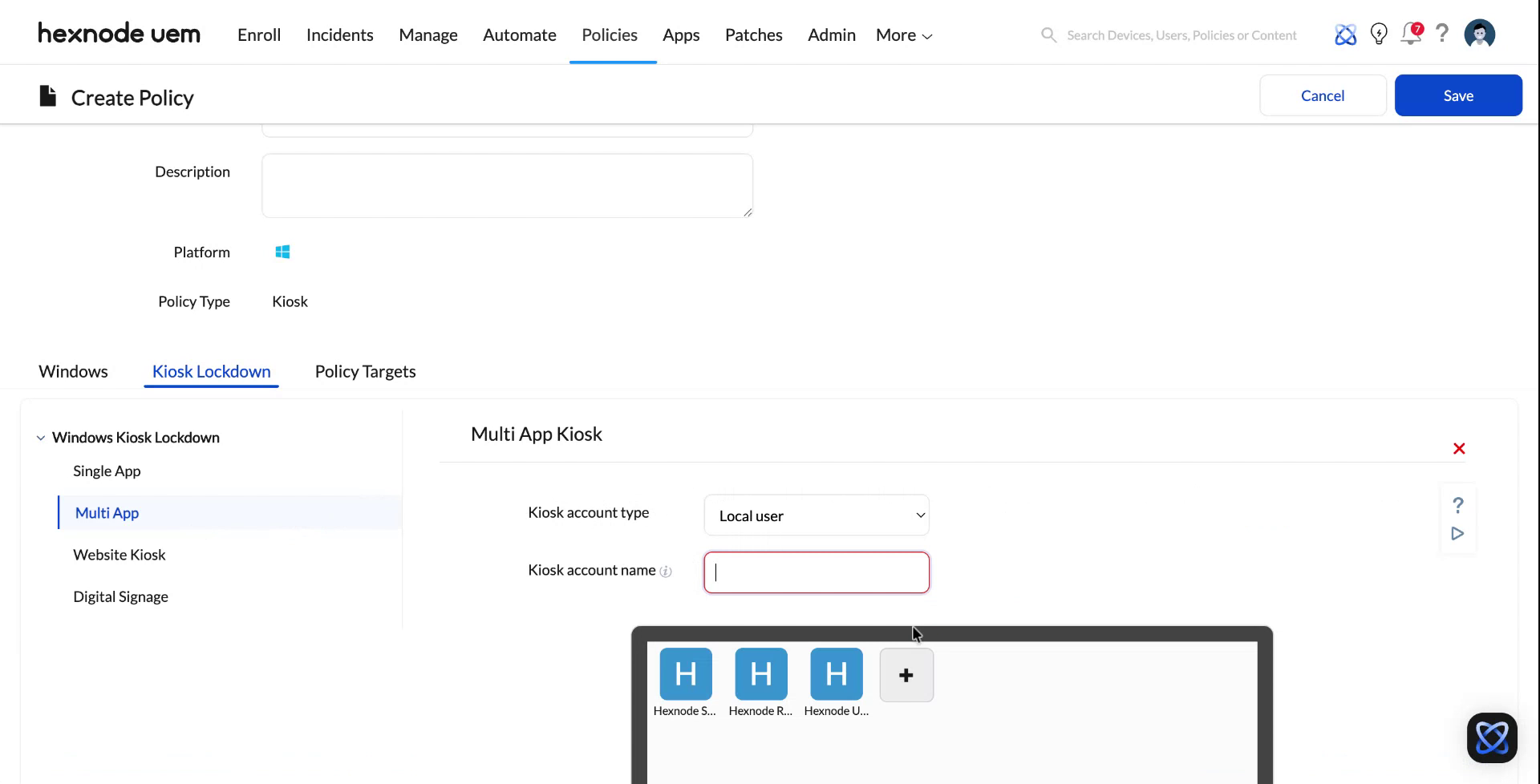Viewport: 1540px width, 784px height.
Task: Open the Patches menu item
Action: [x=753, y=34]
